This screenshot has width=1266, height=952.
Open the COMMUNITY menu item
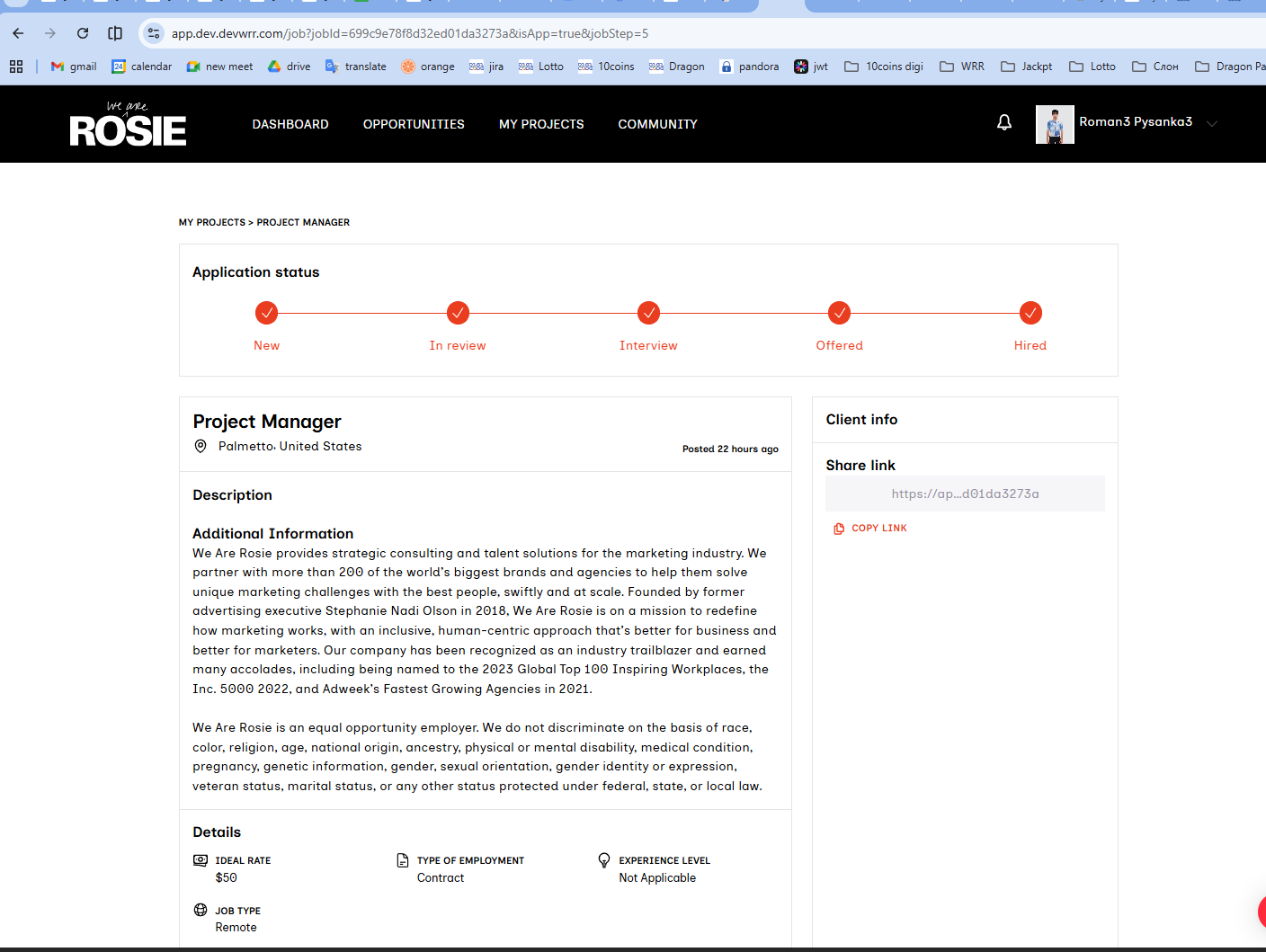[657, 124]
